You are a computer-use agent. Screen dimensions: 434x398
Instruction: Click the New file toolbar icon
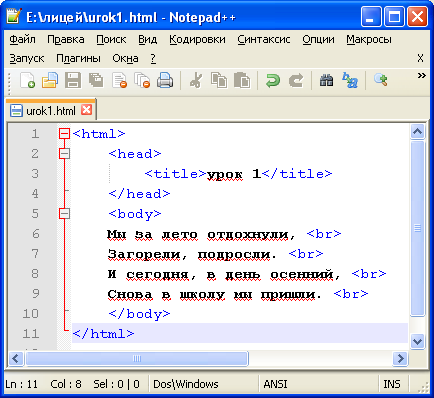point(27,80)
